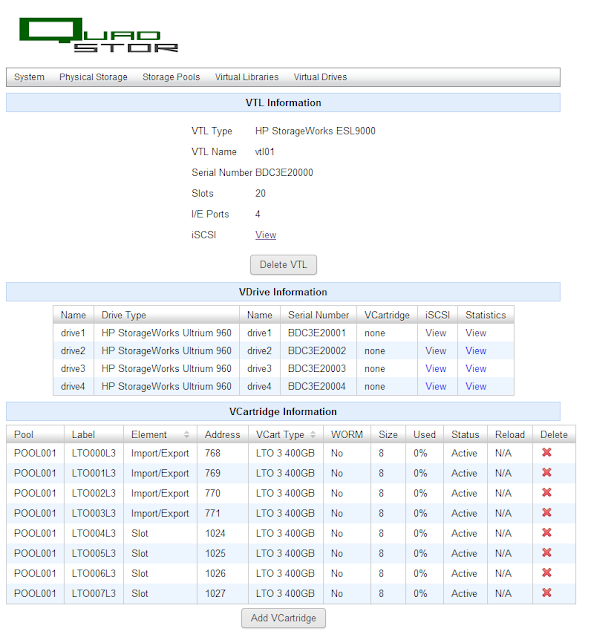Click label LTO004L3 cell

pos(94,533)
